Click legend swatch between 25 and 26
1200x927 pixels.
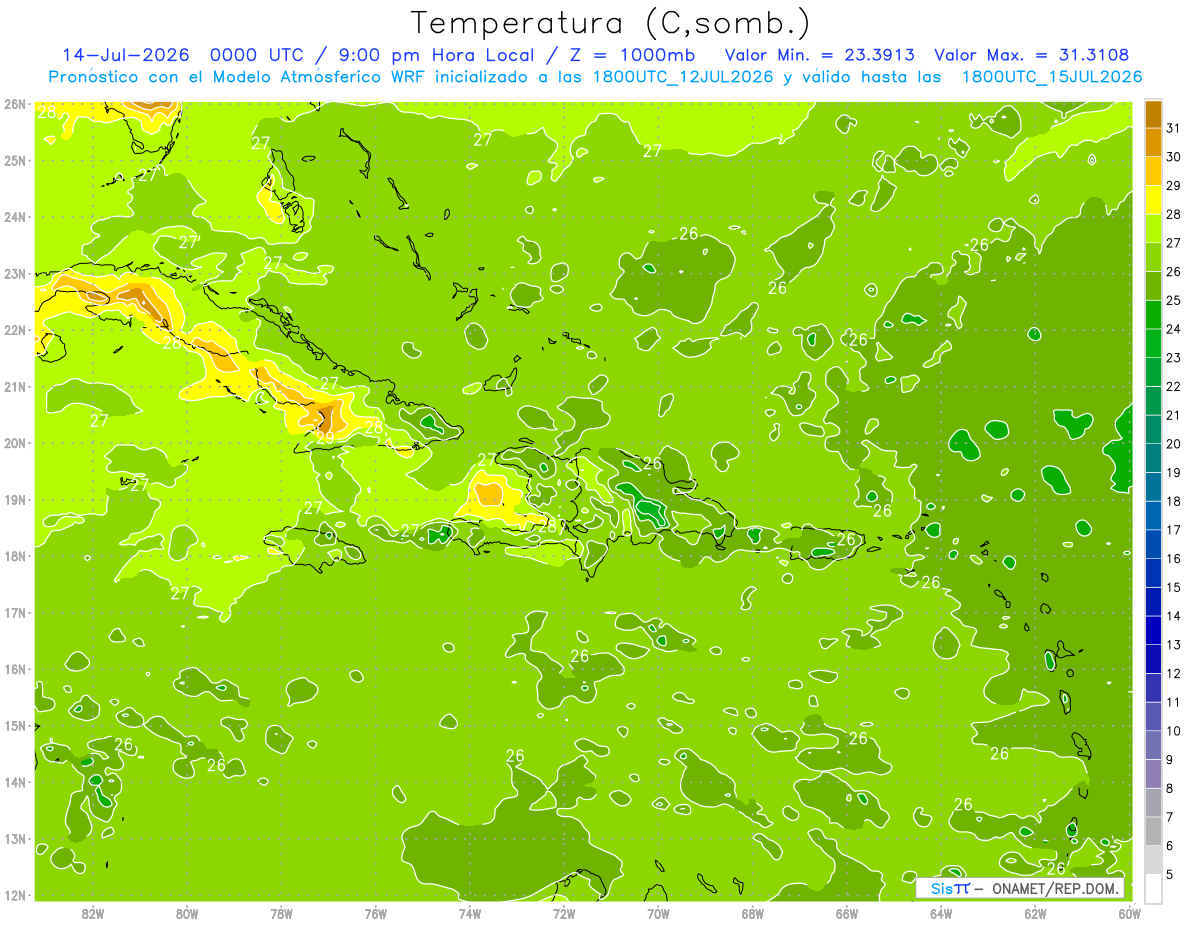coord(1153,285)
